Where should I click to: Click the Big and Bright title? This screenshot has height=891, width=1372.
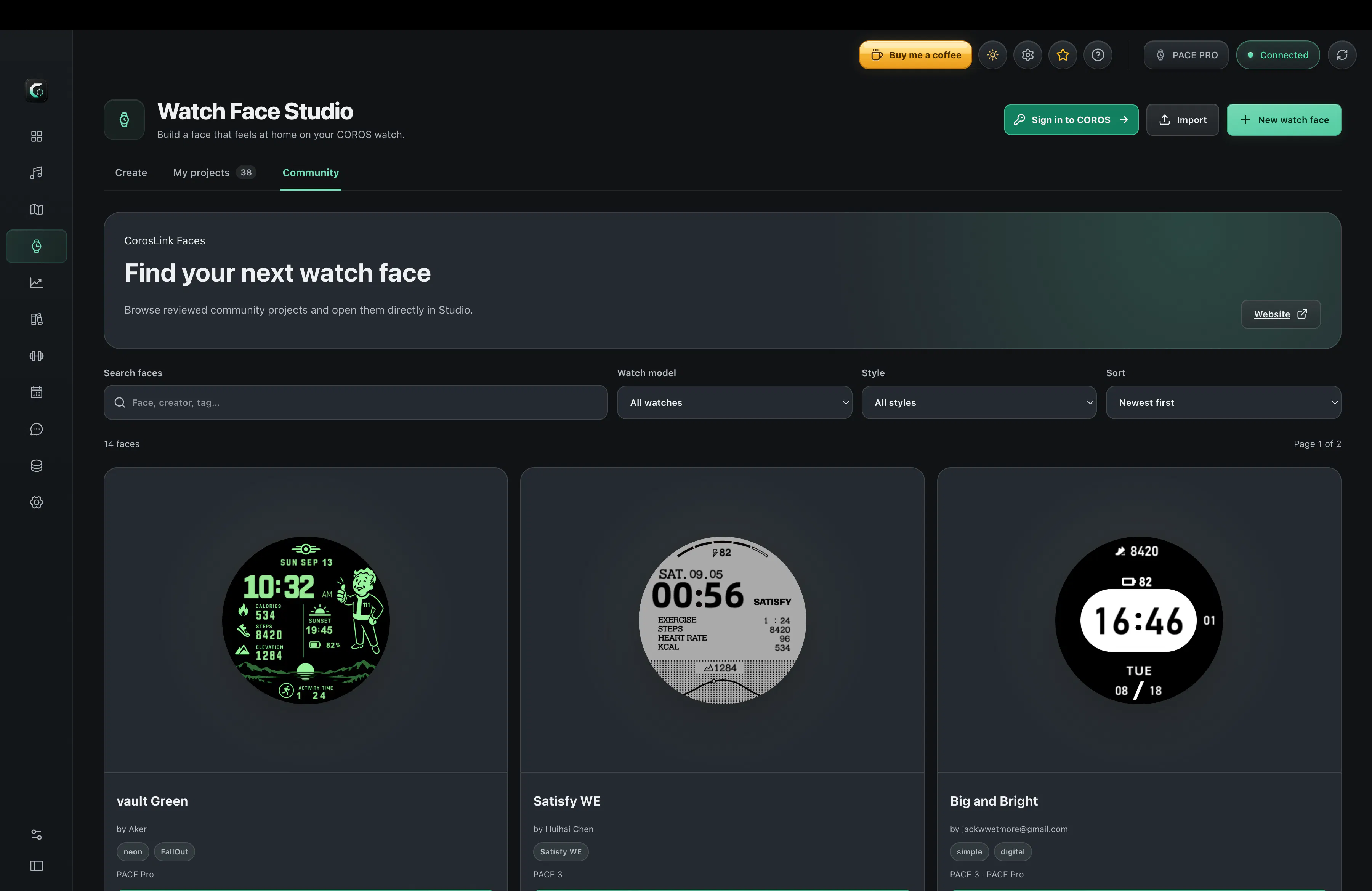pos(994,801)
